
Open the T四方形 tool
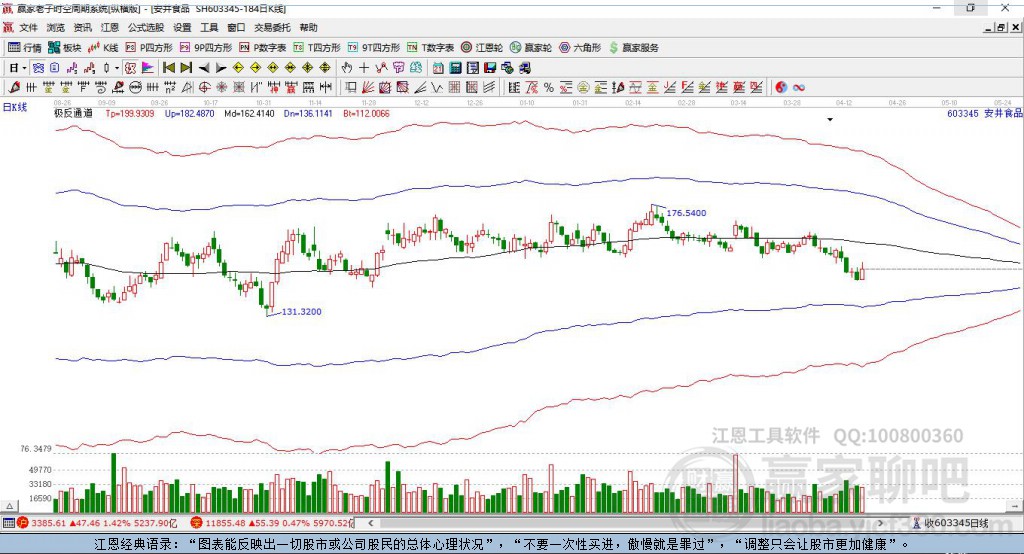[317, 48]
